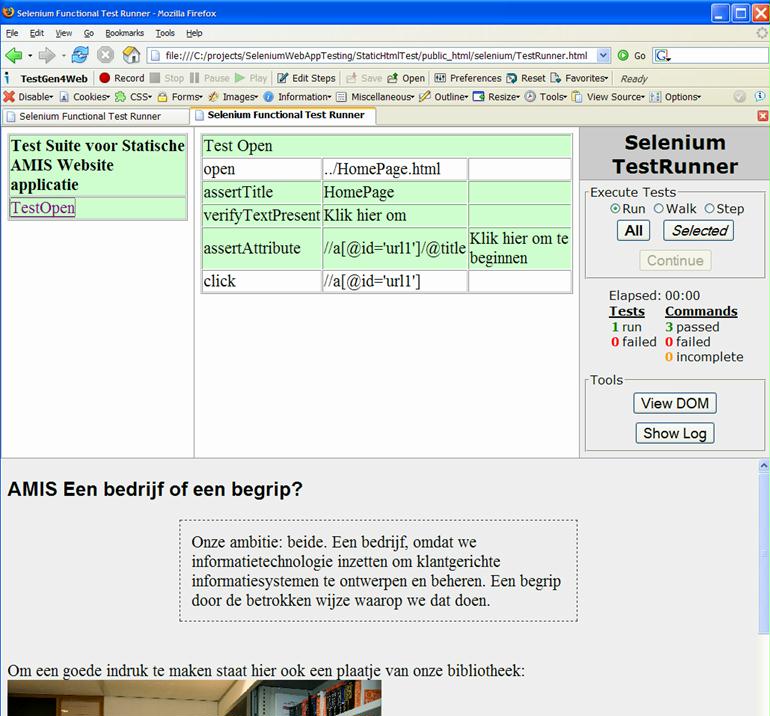Click the green Back arrow
Image resolution: width=770 pixels, height=716 pixels.
coord(14,56)
